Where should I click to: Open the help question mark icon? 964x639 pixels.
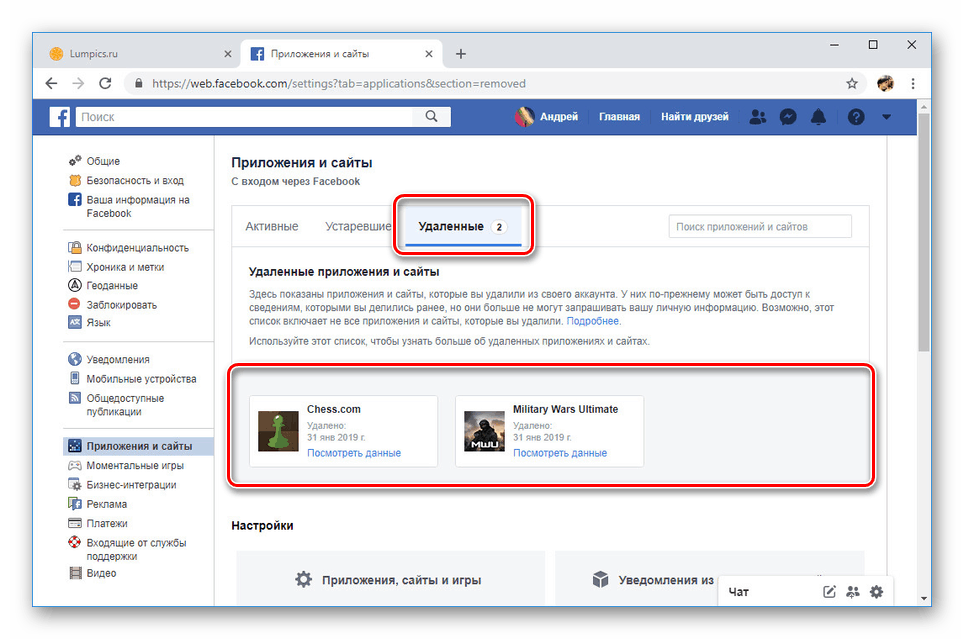[856, 117]
